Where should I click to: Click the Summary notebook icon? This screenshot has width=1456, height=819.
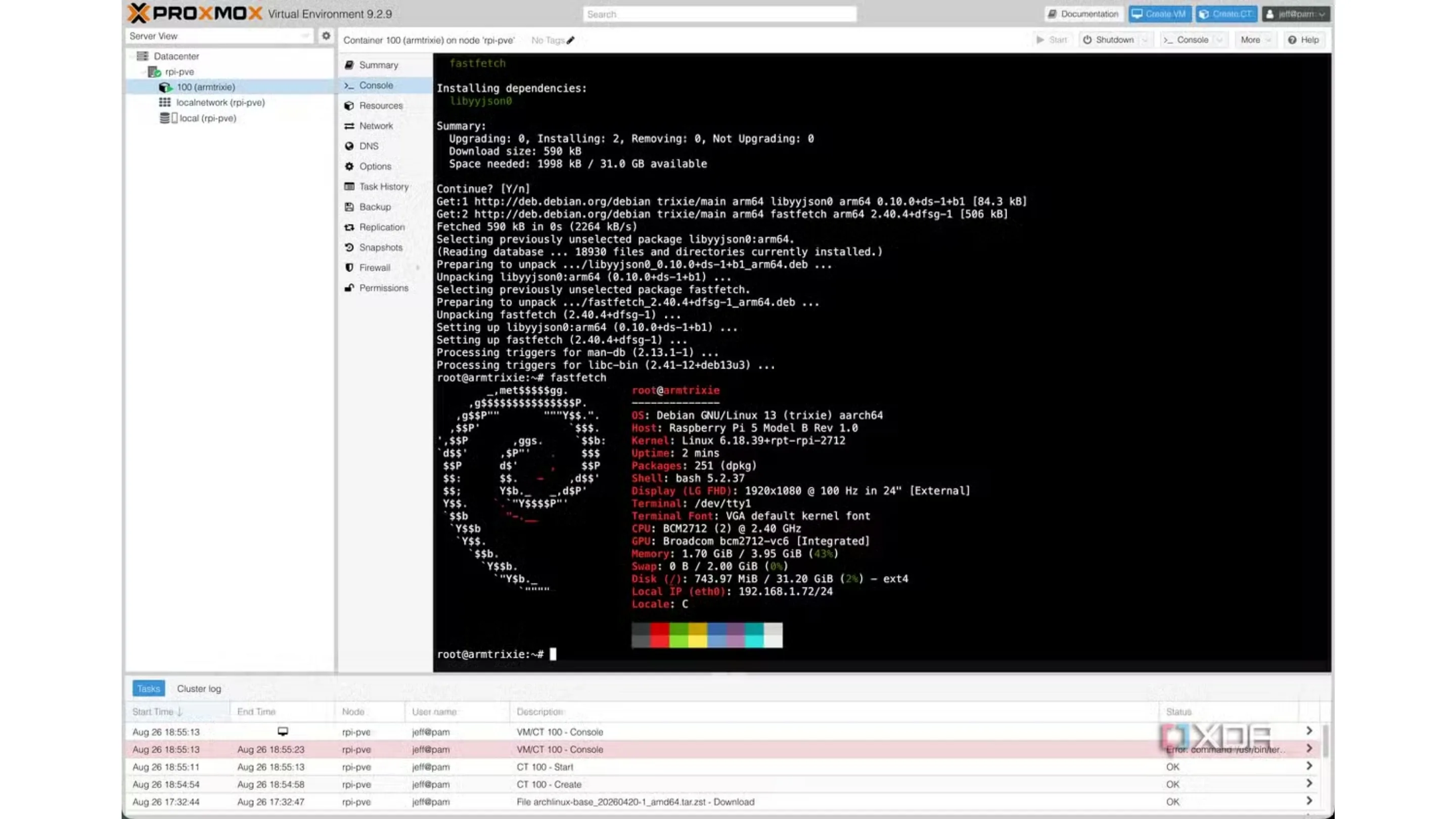coord(349,65)
